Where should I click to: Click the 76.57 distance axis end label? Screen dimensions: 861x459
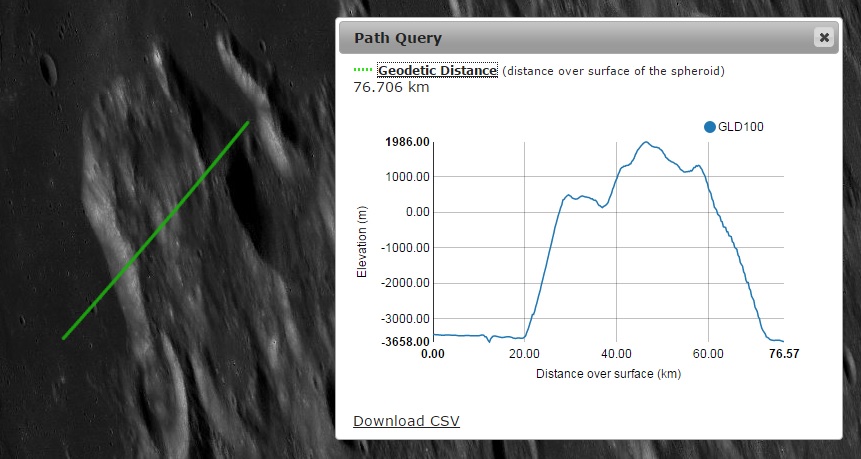[x=783, y=355]
